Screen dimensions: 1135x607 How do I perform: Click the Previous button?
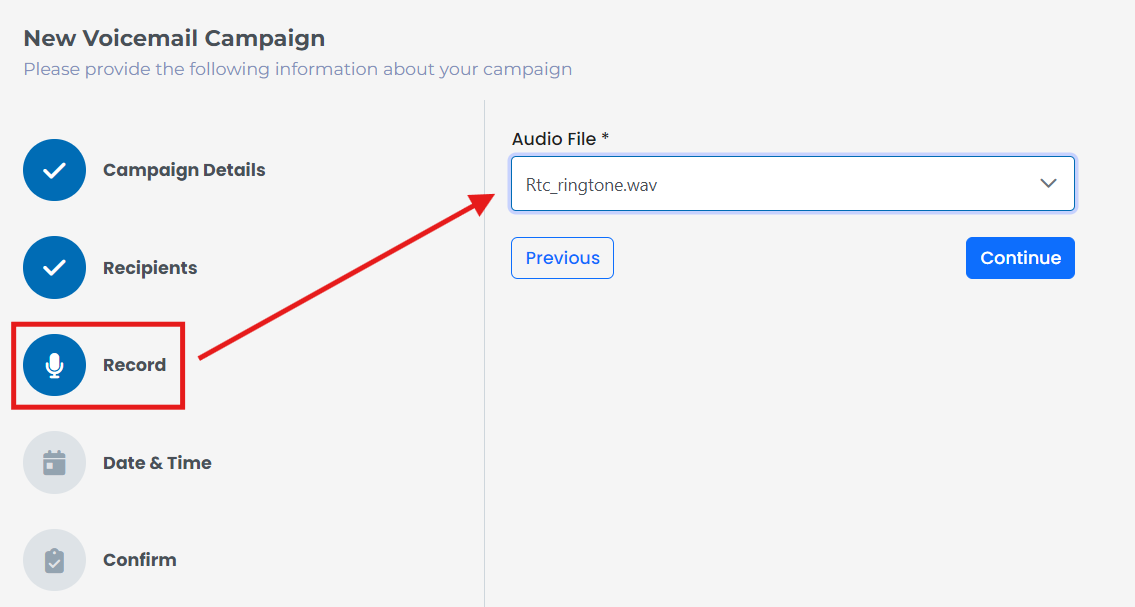click(x=562, y=258)
